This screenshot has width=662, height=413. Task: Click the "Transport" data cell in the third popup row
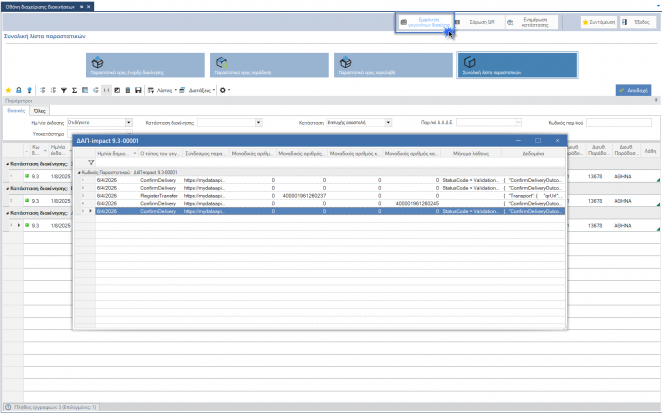533,196
